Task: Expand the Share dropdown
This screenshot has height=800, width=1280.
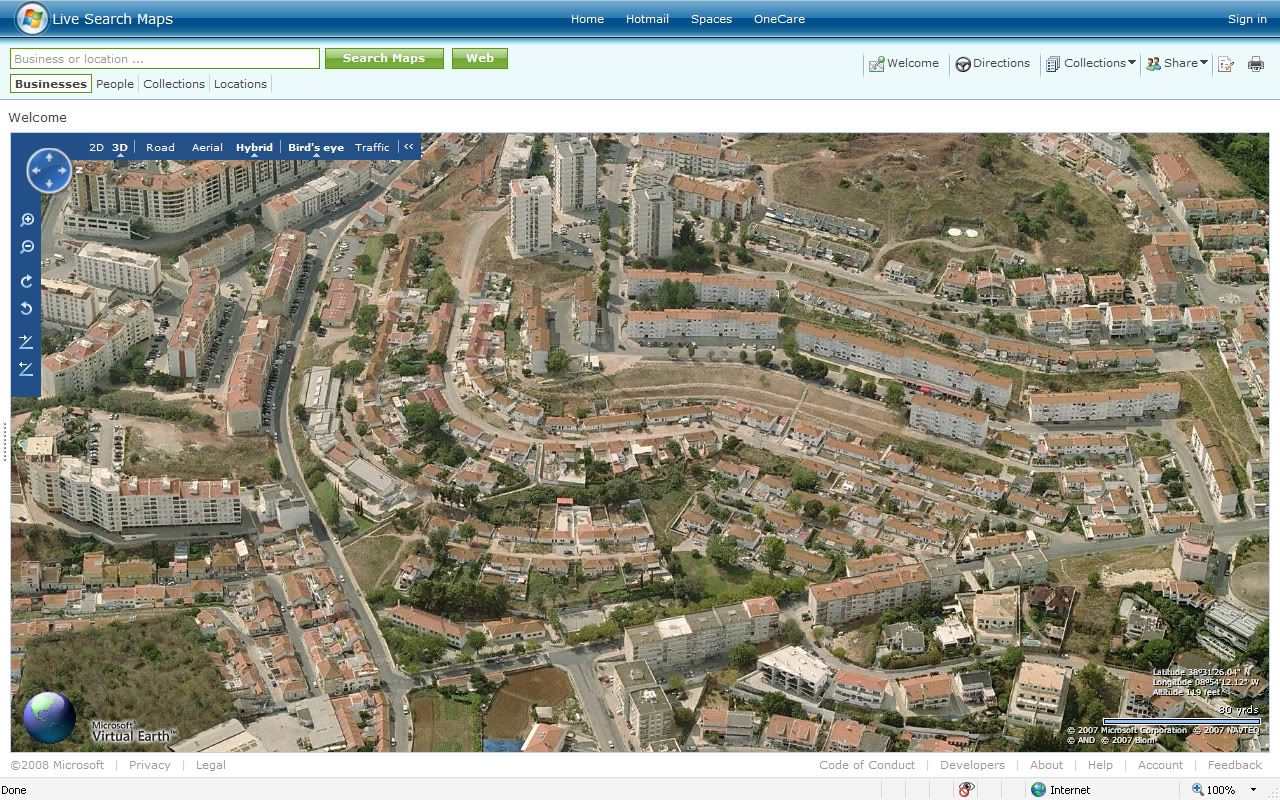Action: coord(1177,63)
